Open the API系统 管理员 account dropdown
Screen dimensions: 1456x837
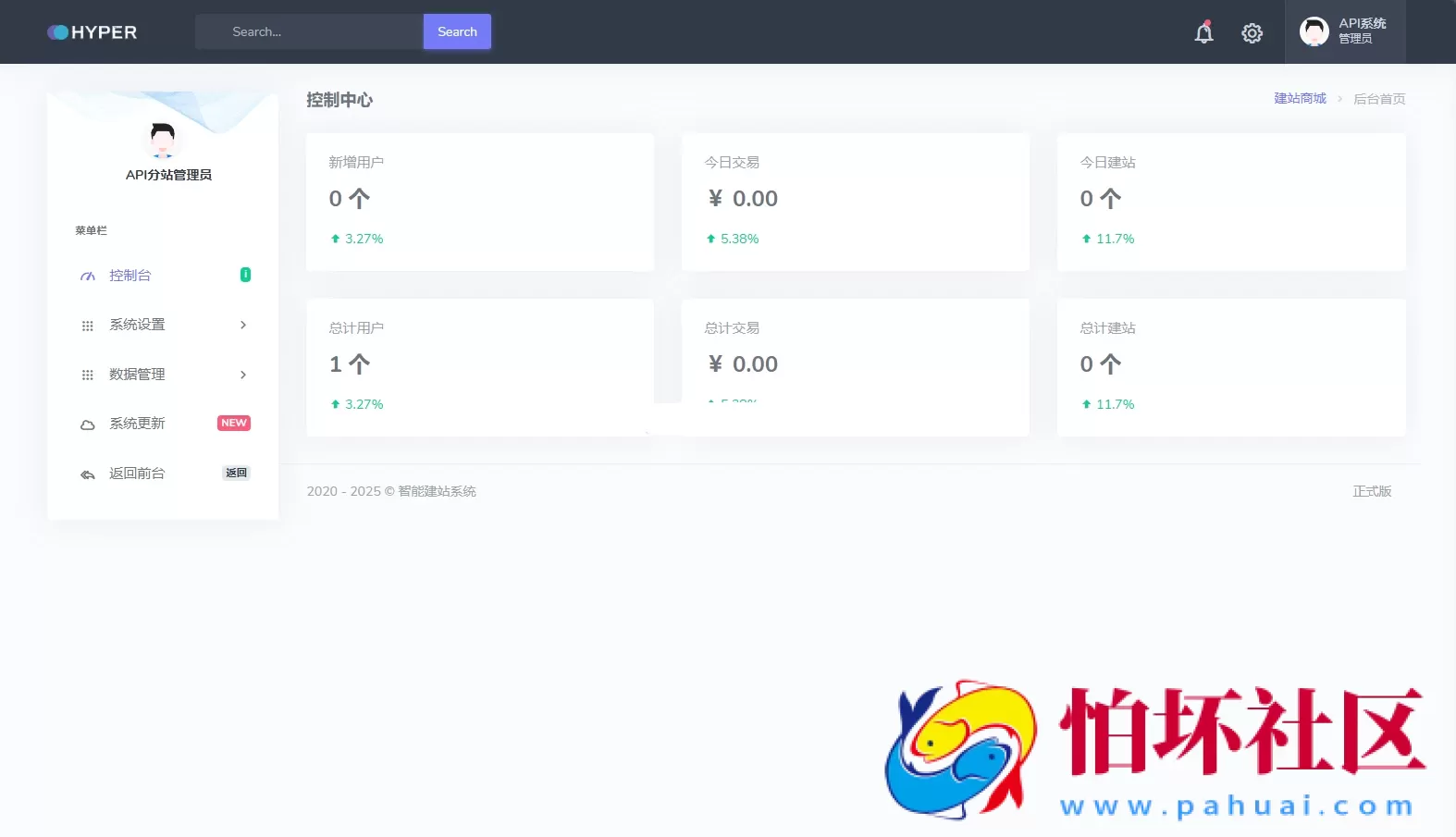[1362, 31]
